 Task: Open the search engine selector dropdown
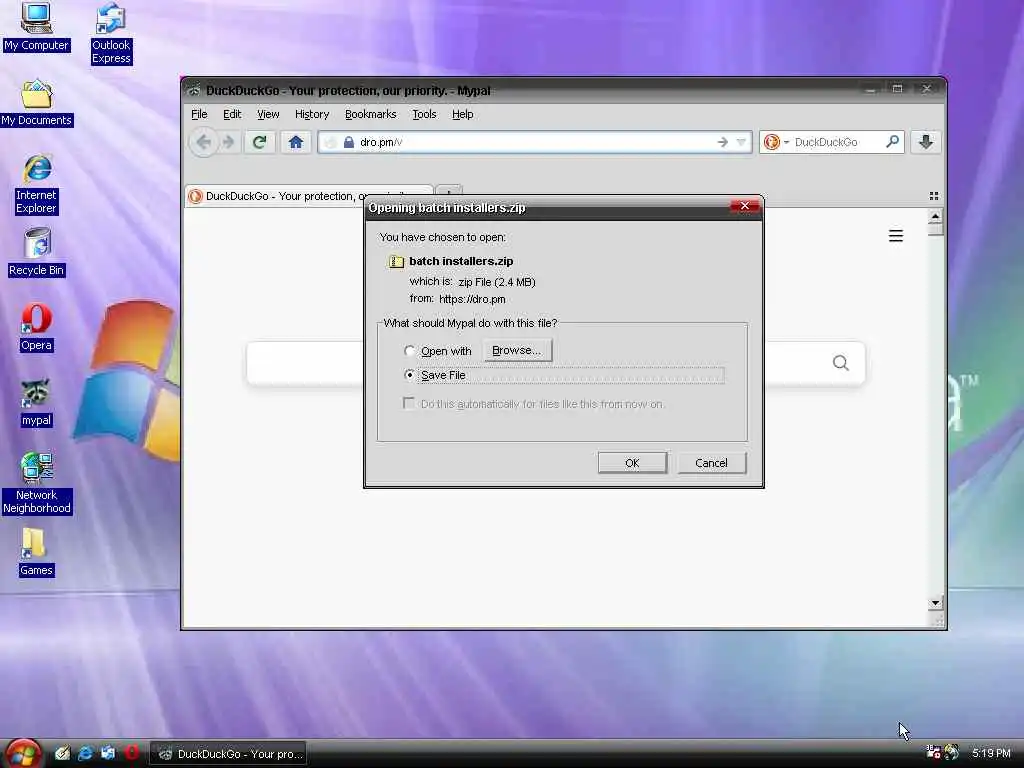[x=776, y=142]
